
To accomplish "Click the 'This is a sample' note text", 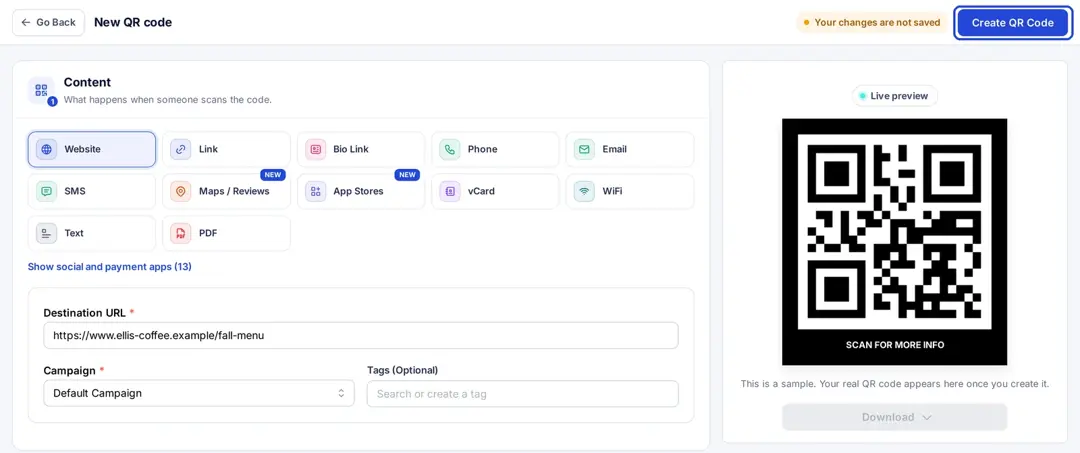I will coord(895,383).
